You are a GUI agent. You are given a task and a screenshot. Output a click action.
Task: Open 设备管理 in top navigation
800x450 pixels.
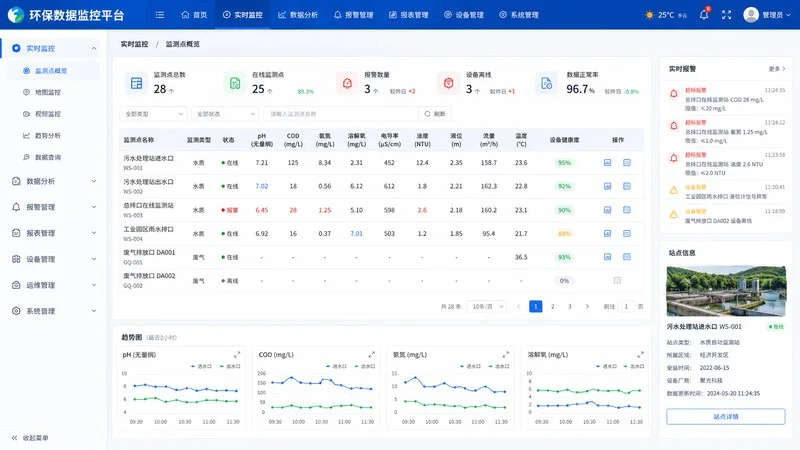point(464,15)
